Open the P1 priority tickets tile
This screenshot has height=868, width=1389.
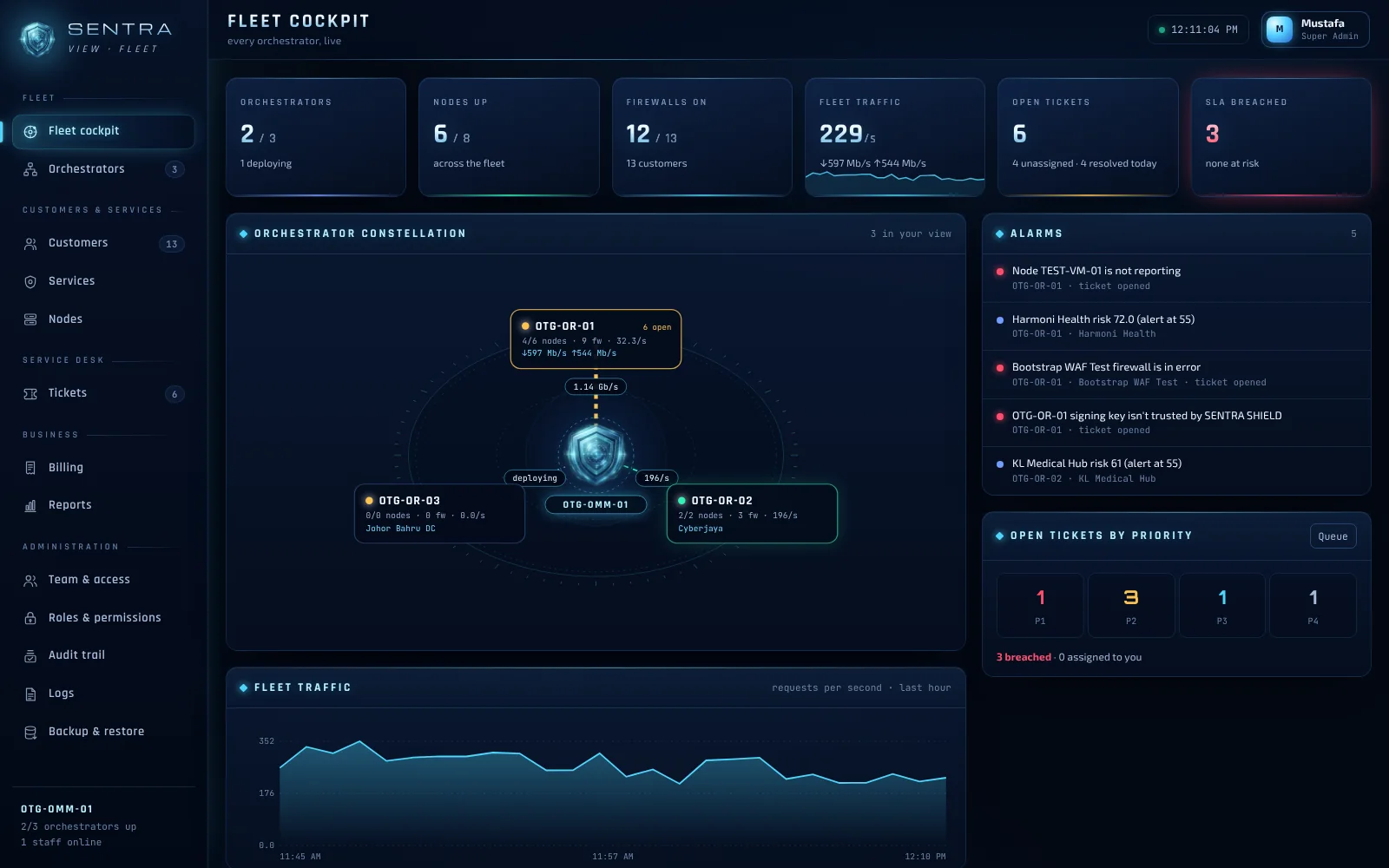(1040, 606)
